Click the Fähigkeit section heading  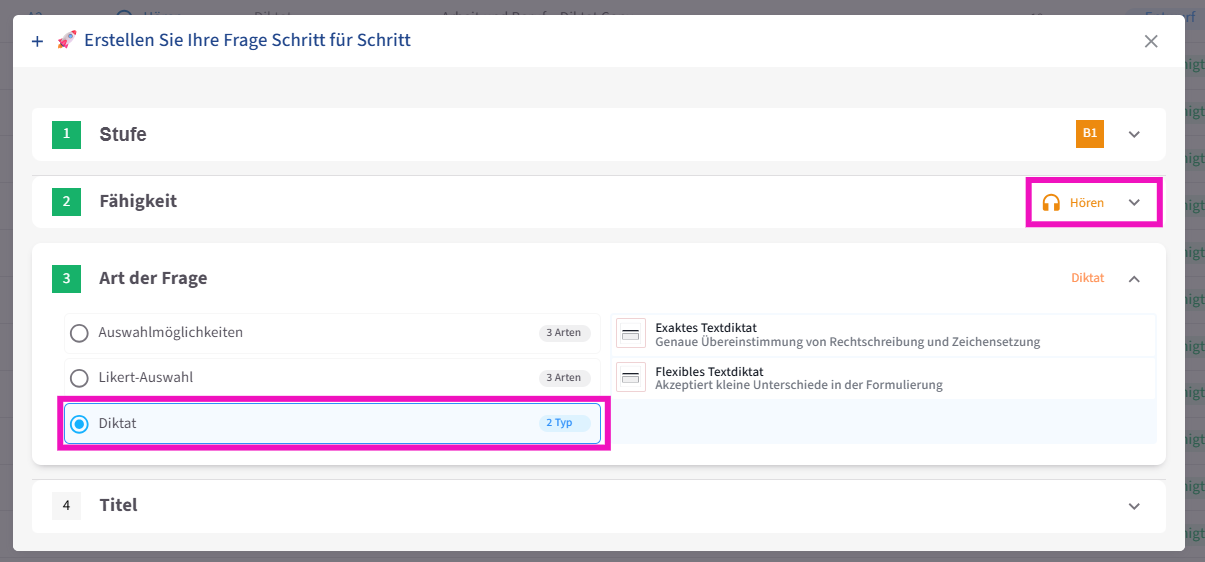(x=138, y=201)
